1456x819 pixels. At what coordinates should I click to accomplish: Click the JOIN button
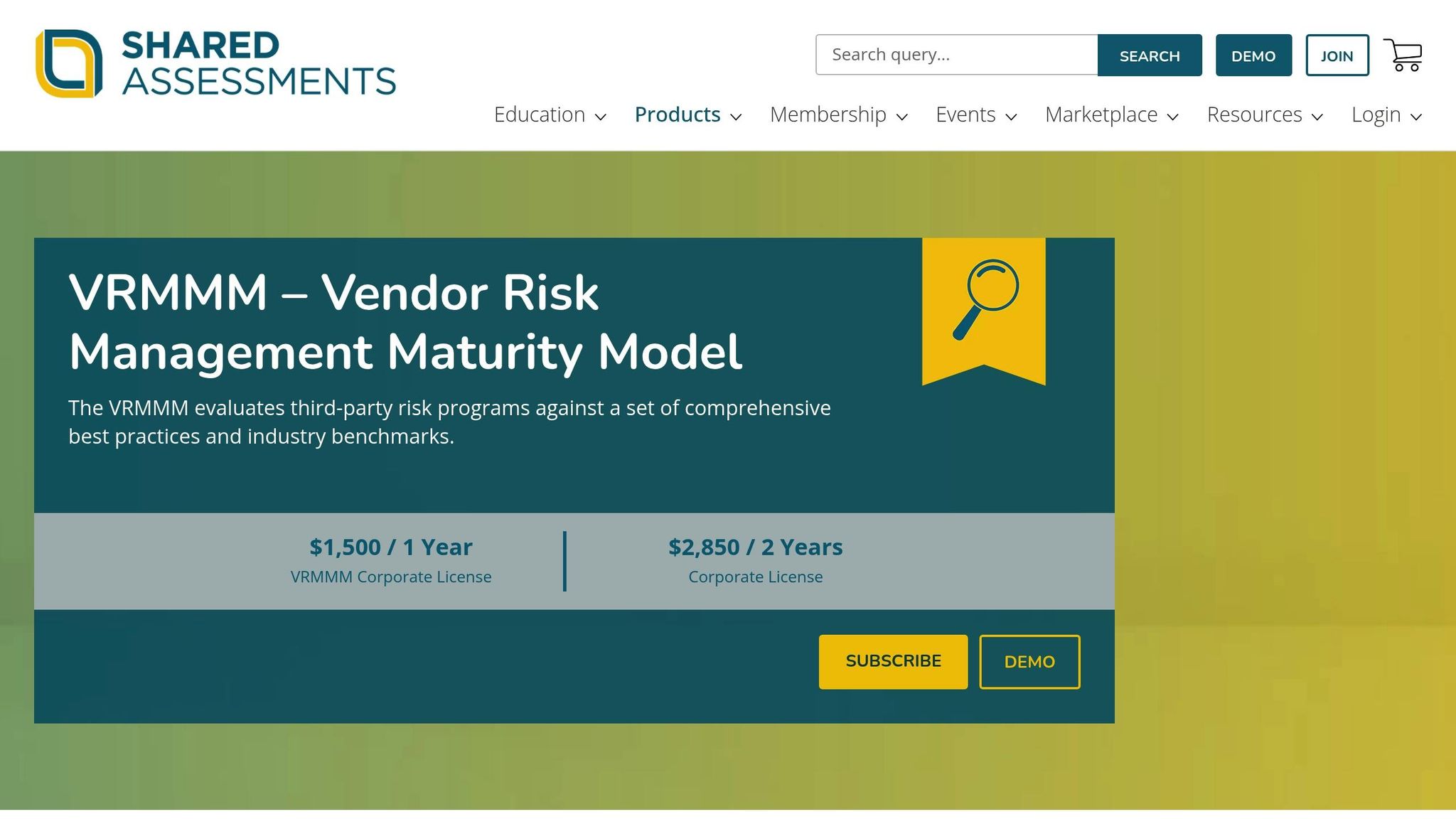tap(1337, 55)
